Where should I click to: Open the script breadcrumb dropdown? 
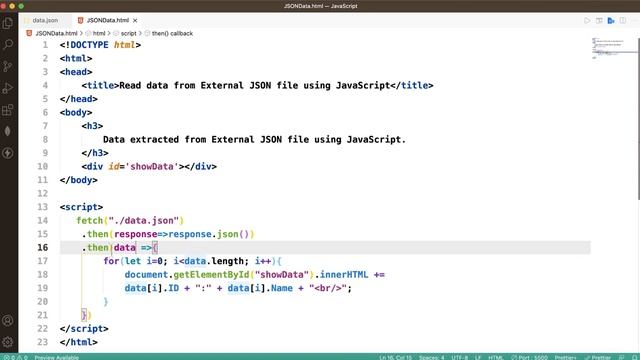[x=128, y=33]
